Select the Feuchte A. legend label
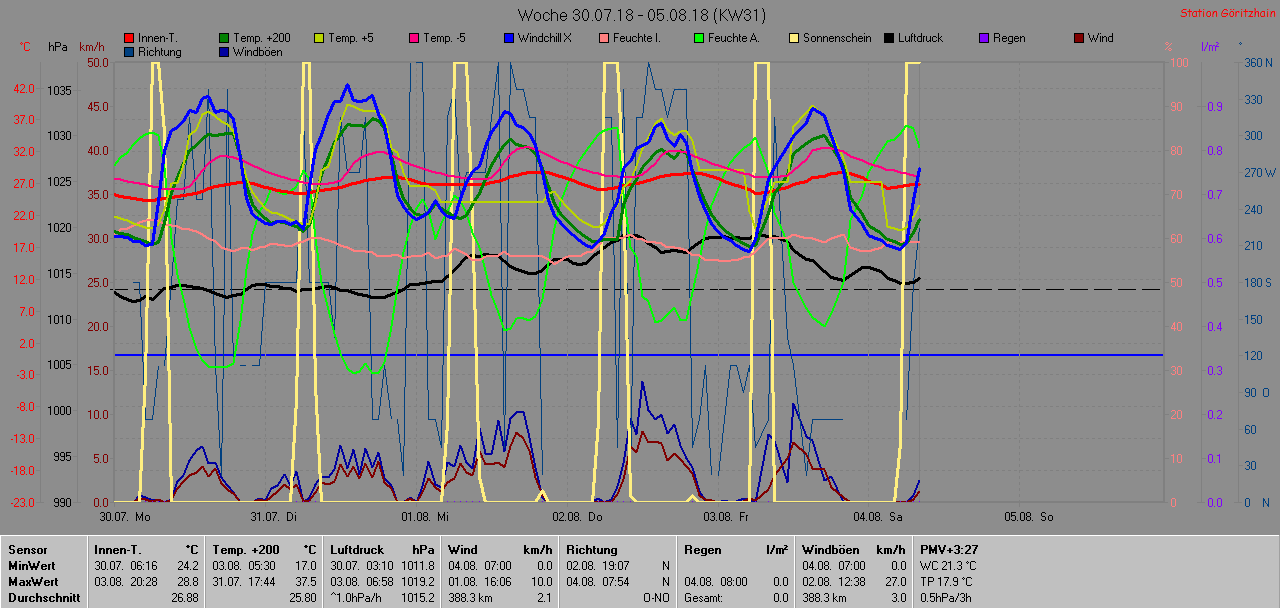The width and height of the screenshot is (1280, 608). (734, 38)
